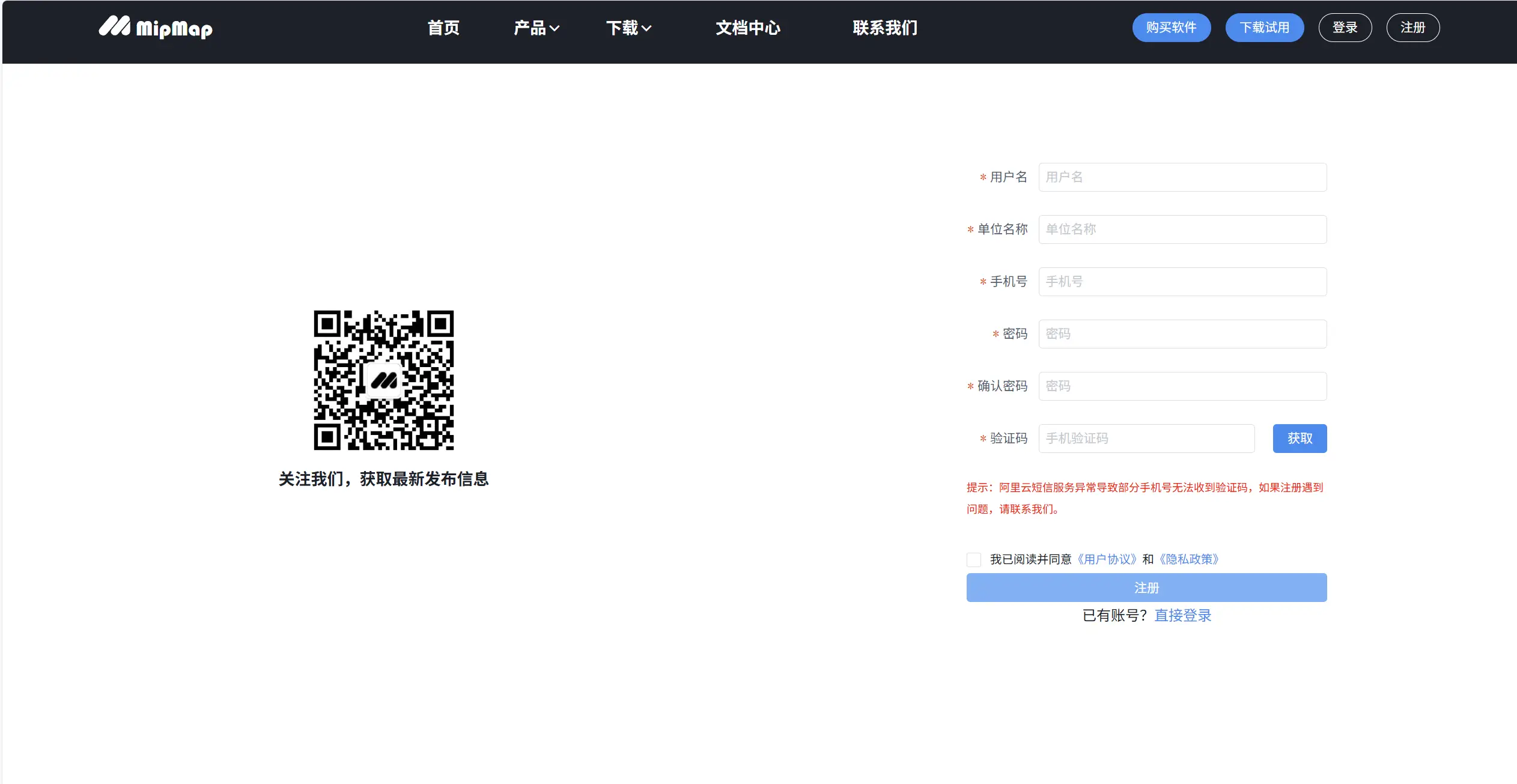Click into the 单位名称 field
1517x784 pixels.
(x=1182, y=229)
